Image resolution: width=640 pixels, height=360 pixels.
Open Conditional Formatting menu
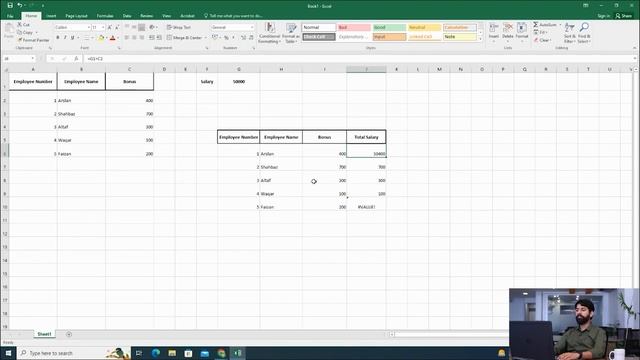(269, 33)
